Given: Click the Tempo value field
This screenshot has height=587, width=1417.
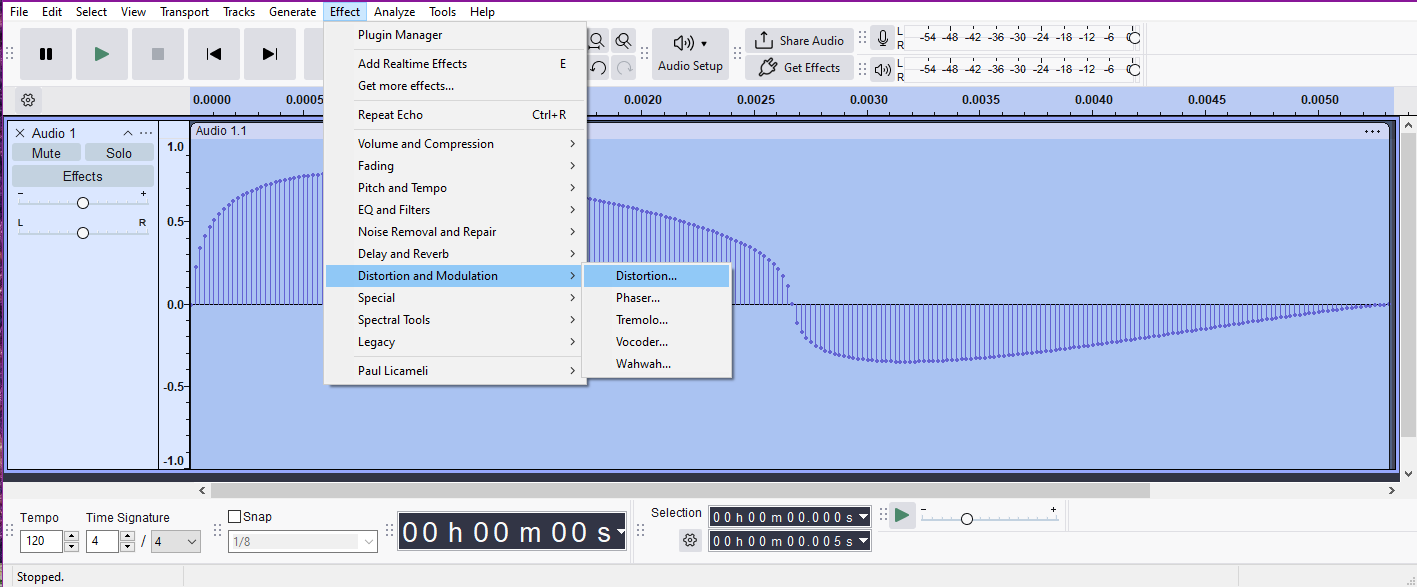Looking at the screenshot, I should click(41, 541).
